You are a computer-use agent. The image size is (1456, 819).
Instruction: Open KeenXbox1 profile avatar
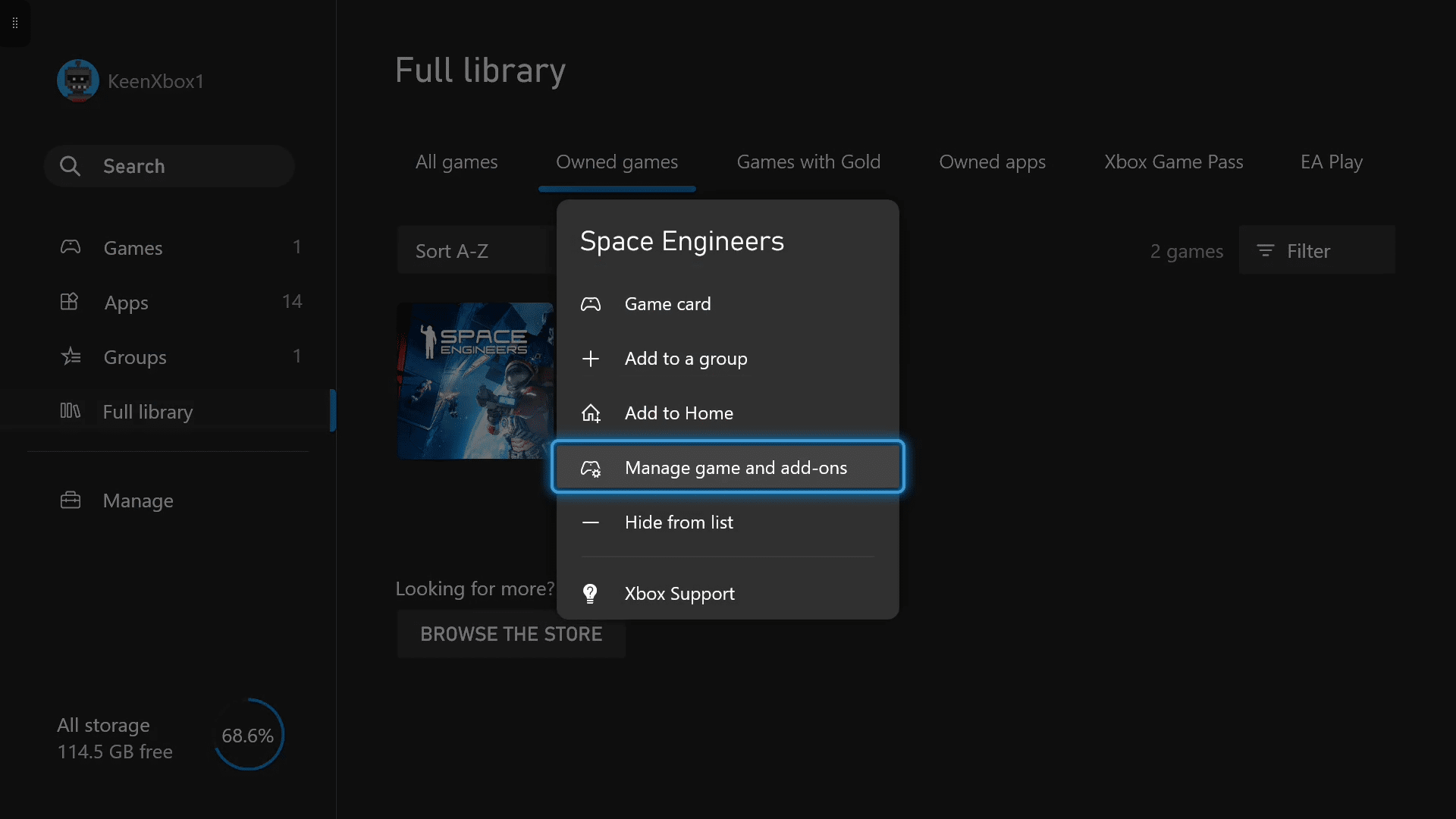tap(78, 80)
